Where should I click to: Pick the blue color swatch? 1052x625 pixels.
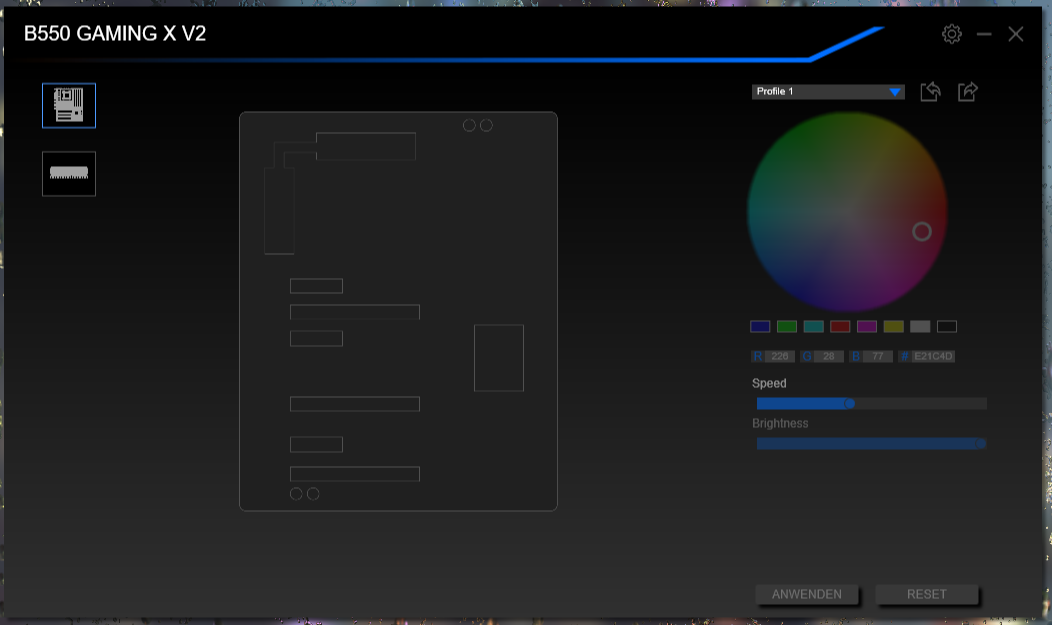click(x=759, y=327)
